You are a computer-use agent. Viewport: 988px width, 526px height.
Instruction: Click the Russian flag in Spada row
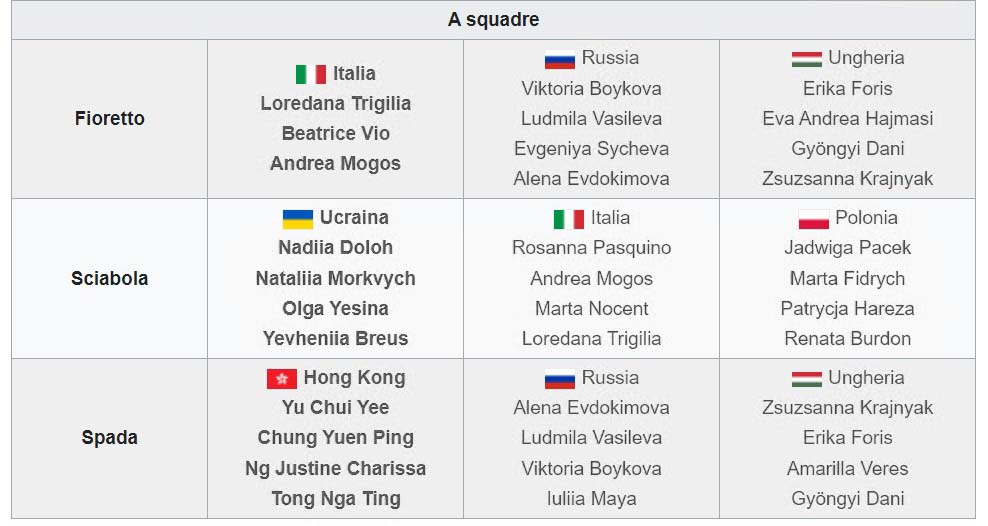560,379
